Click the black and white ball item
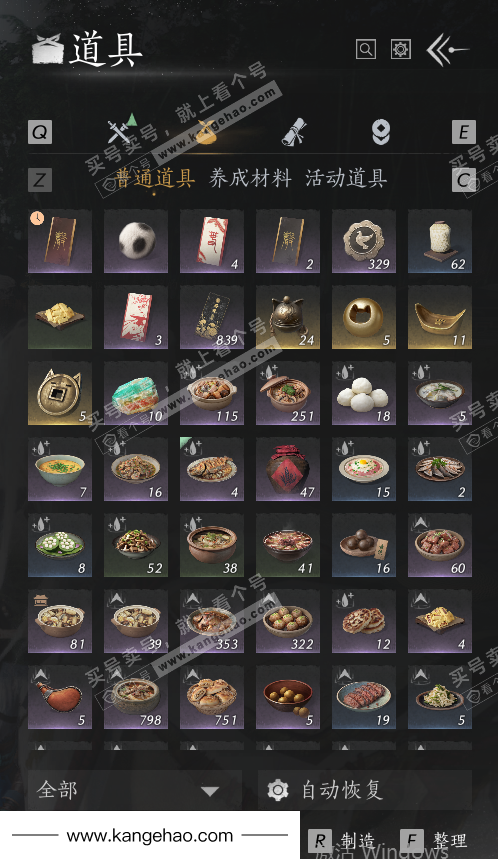The image size is (498, 859). point(136,241)
